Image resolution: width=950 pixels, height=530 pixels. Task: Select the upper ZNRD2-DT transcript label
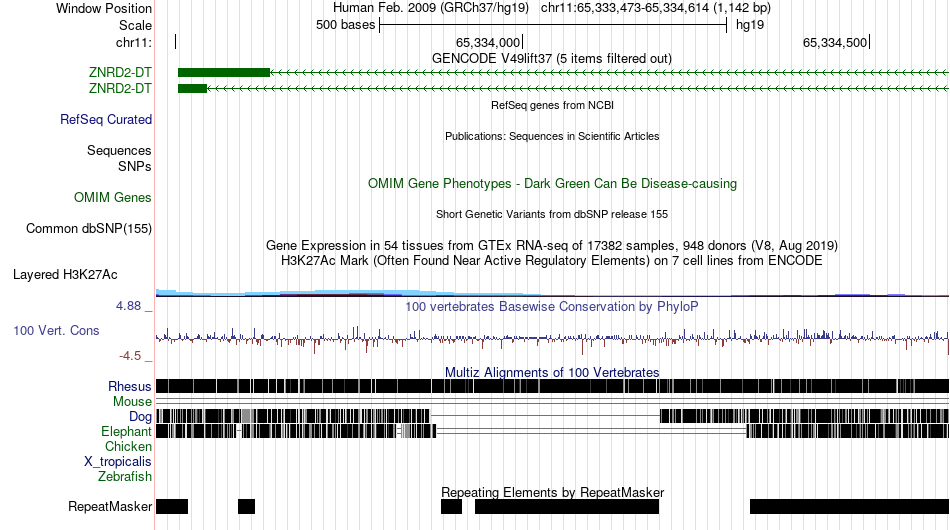(x=120, y=73)
